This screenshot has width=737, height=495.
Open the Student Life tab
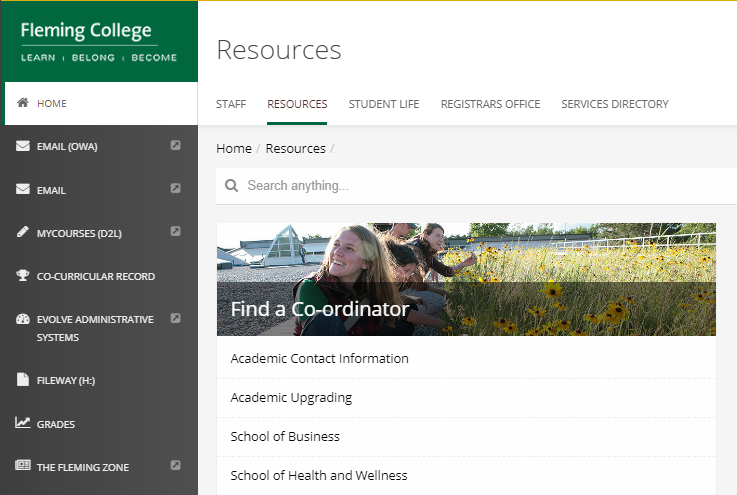(384, 104)
